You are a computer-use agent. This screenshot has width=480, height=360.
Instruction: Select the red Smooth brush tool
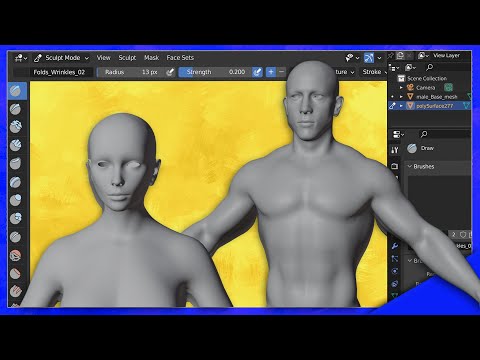coord(16,256)
